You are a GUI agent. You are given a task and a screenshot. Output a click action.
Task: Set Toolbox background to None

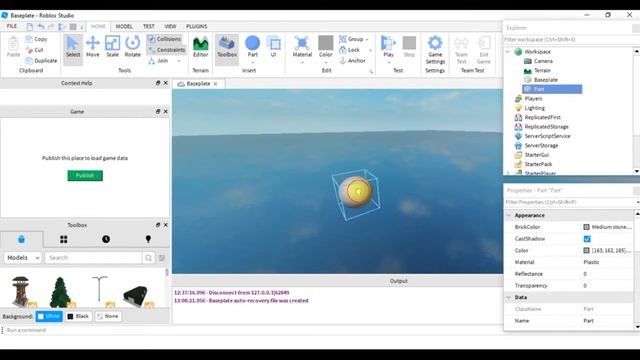pos(108,316)
